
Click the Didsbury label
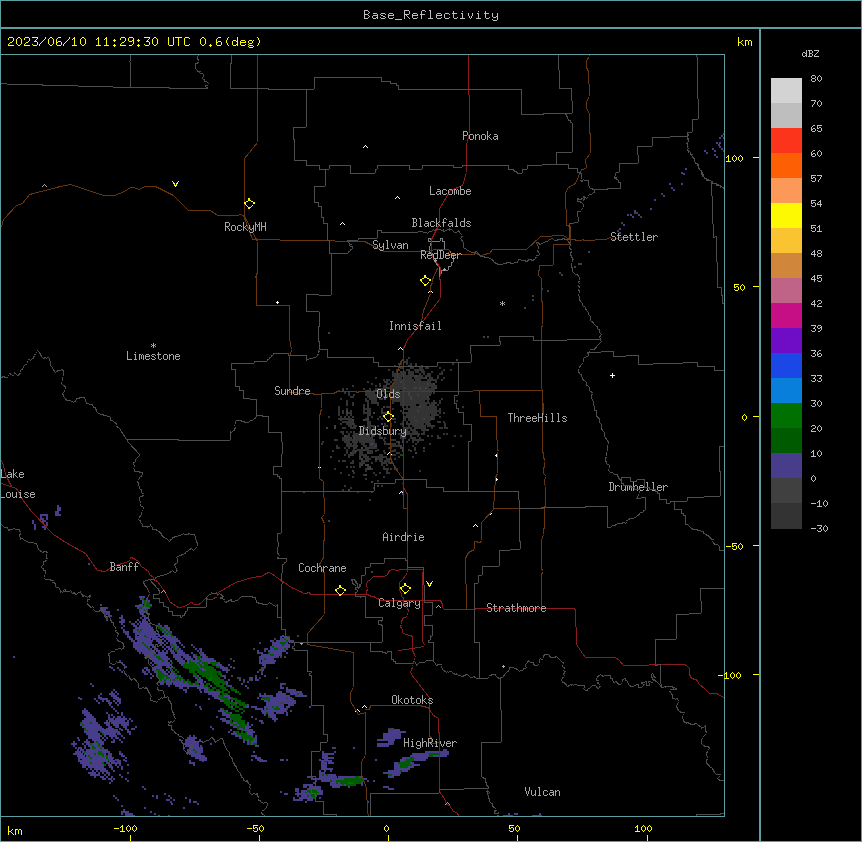pos(382,431)
